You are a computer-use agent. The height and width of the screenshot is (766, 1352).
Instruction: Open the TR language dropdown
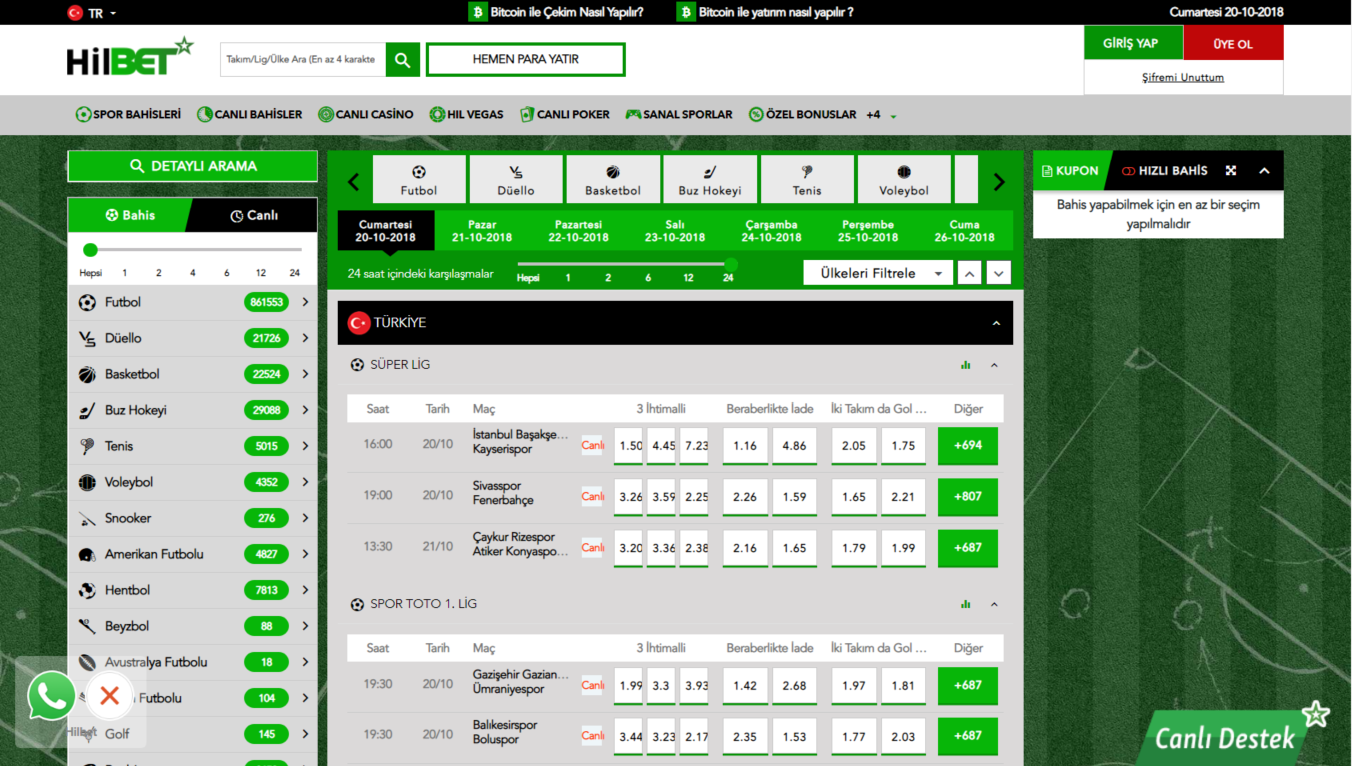(x=92, y=13)
